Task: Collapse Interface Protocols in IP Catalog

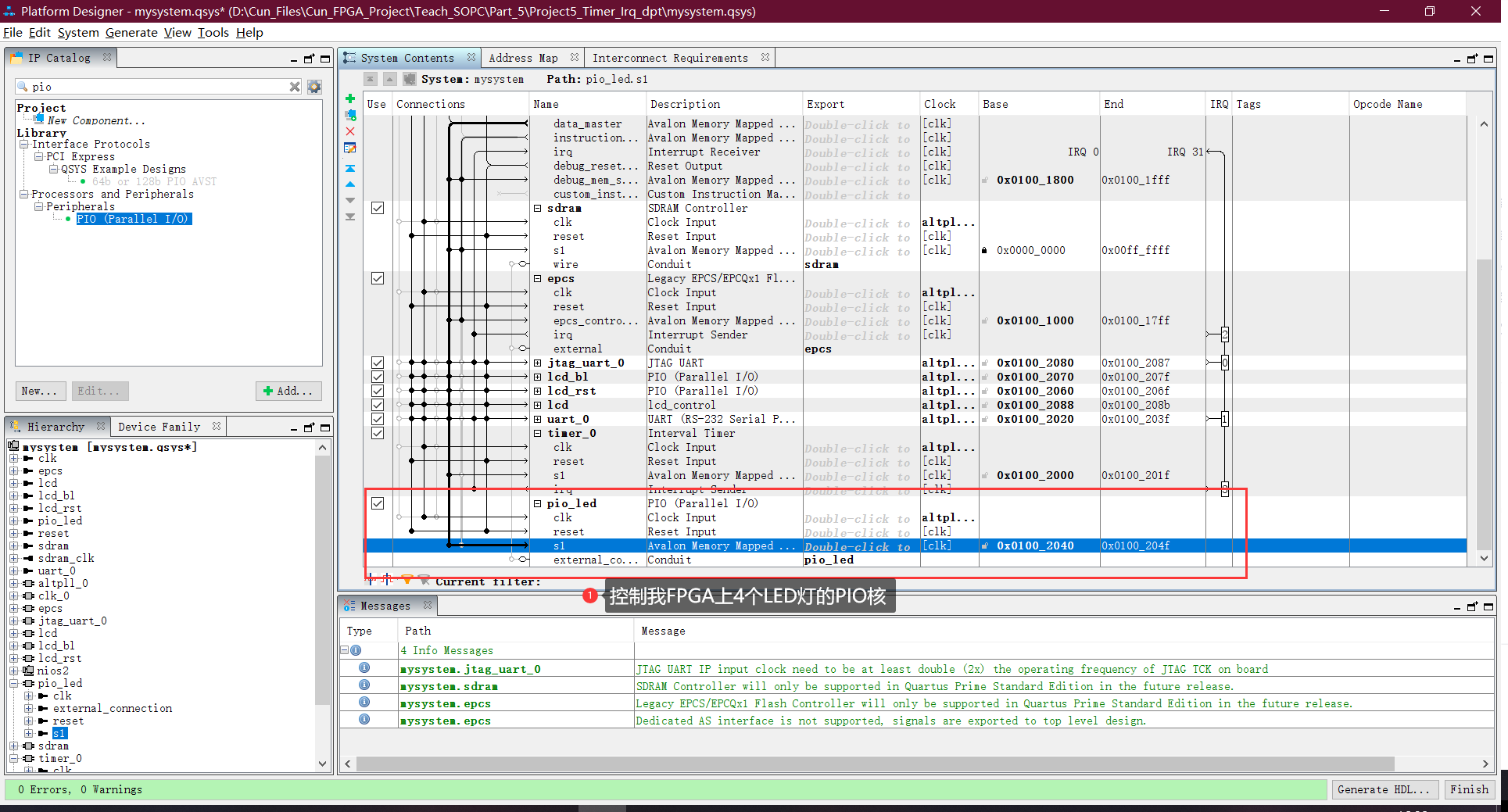Action: [x=23, y=144]
